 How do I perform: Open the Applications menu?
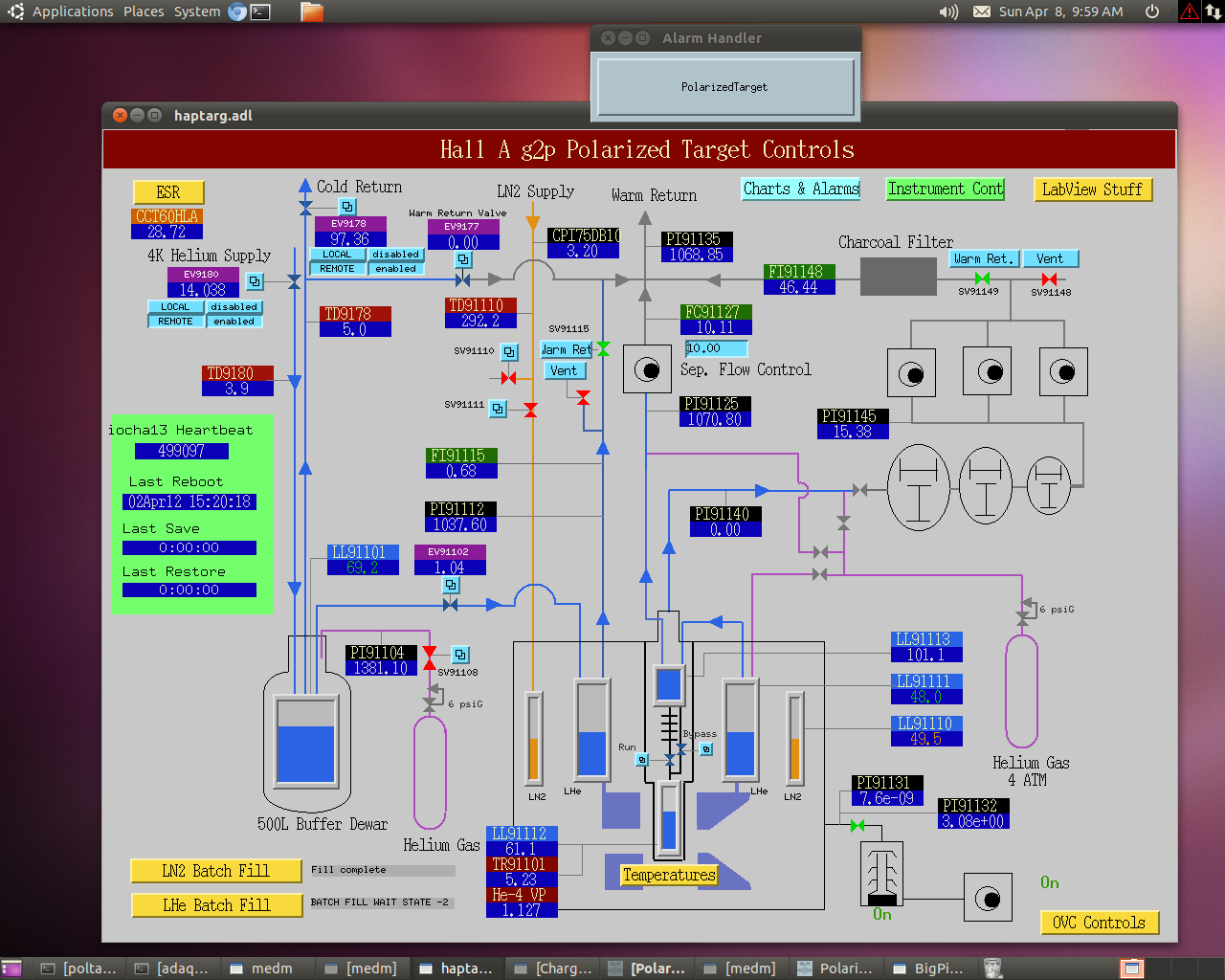click(x=73, y=11)
